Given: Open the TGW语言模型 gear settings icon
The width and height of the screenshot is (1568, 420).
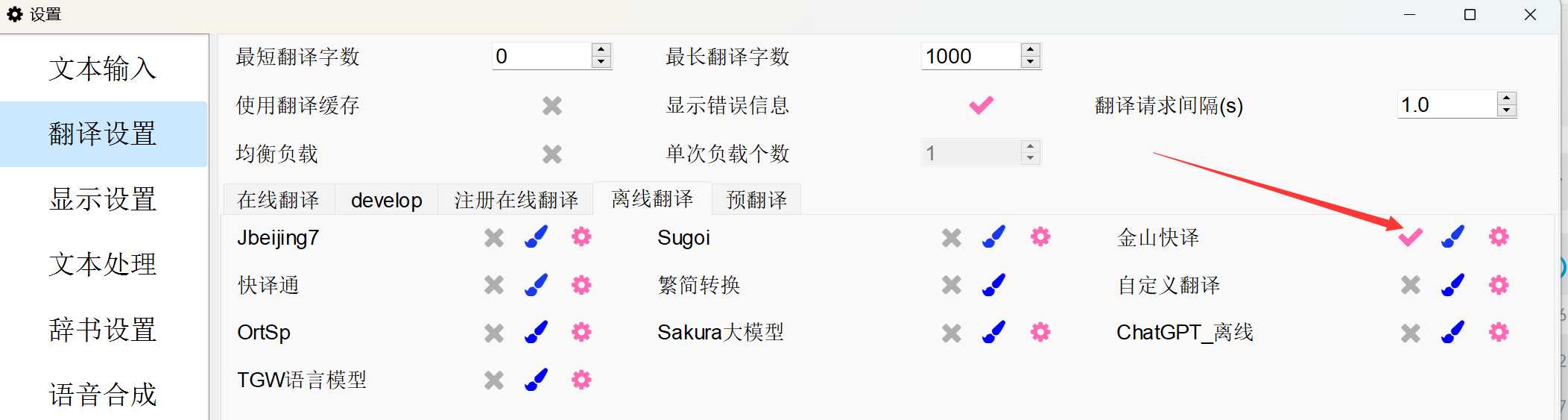Looking at the screenshot, I should pos(581,380).
